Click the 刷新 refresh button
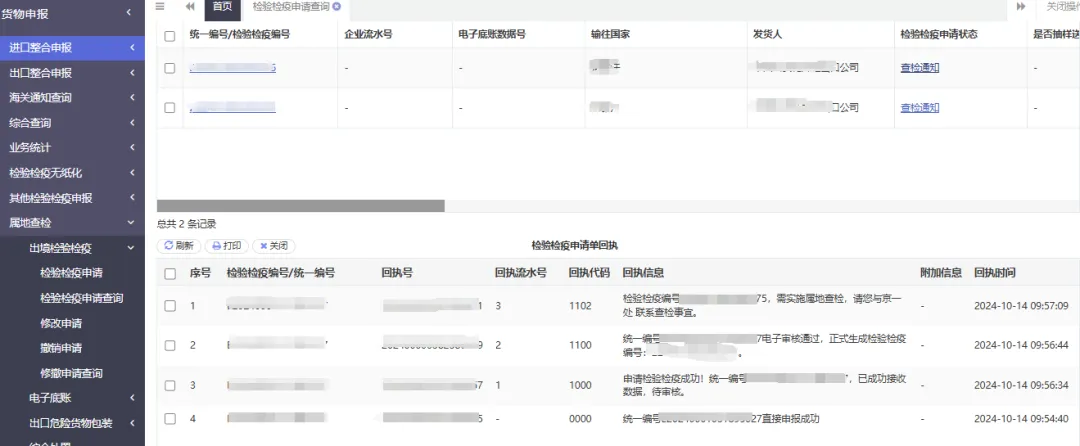This screenshot has width=1080, height=446. pyautogui.click(x=179, y=246)
